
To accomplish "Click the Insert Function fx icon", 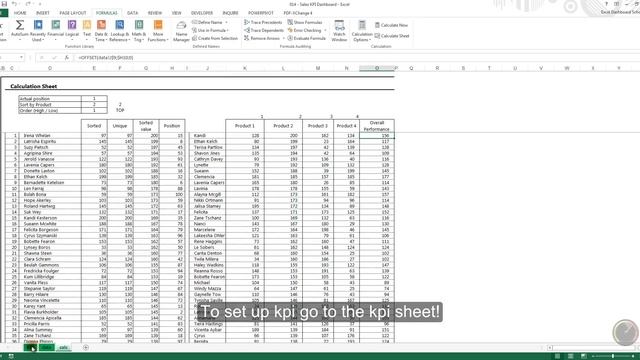I will click(x=67, y=58).
